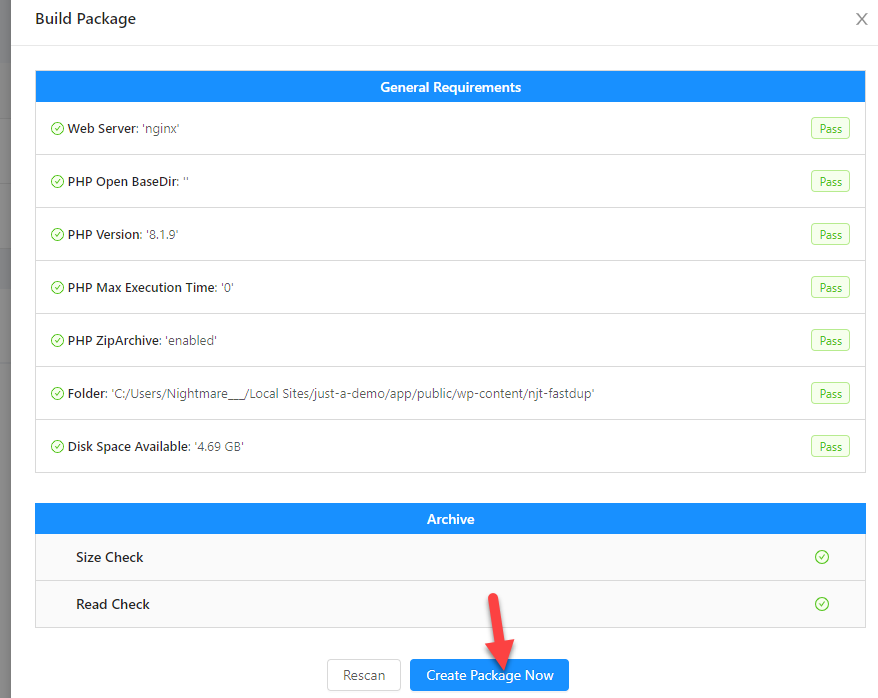This screenshot has width=878, height=698.
Task: Click the PHP ZipArchive check icon
Action: pyautogui.click(x=57, y=340)
